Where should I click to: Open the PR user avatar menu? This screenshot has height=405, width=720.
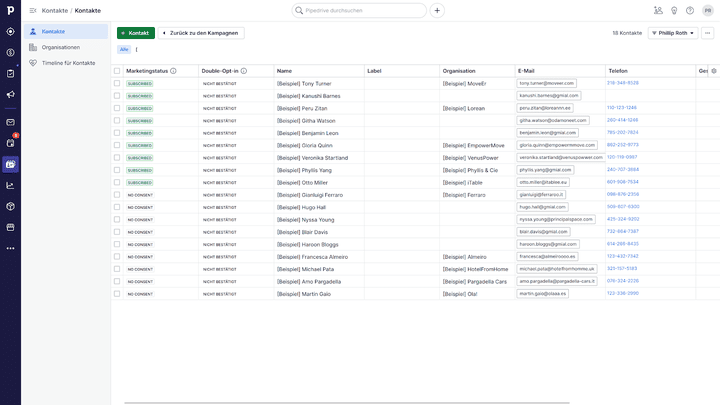[708, 11]
